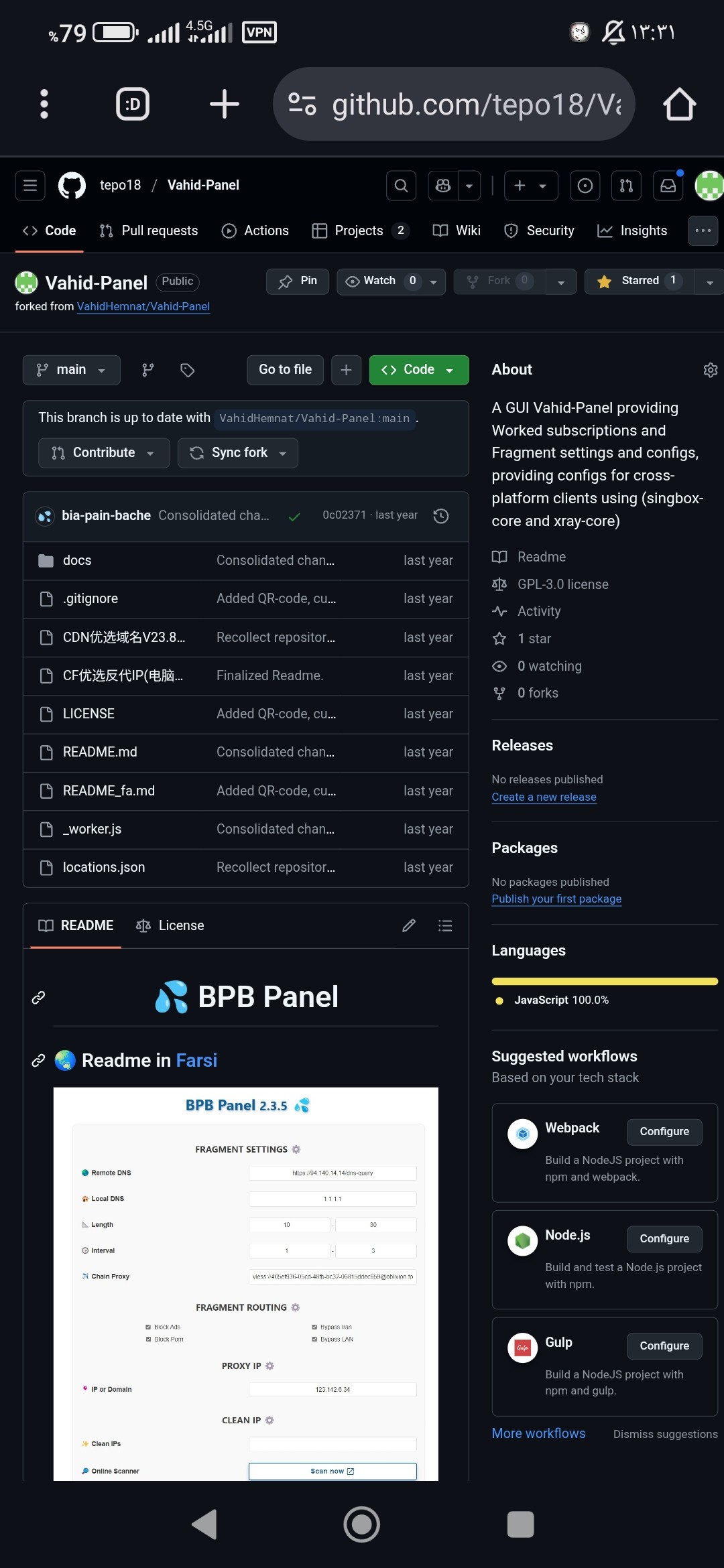Open the browser three-dot menu
The image size is (724, 1568).
pyautogui.click(x=44, y=104)
